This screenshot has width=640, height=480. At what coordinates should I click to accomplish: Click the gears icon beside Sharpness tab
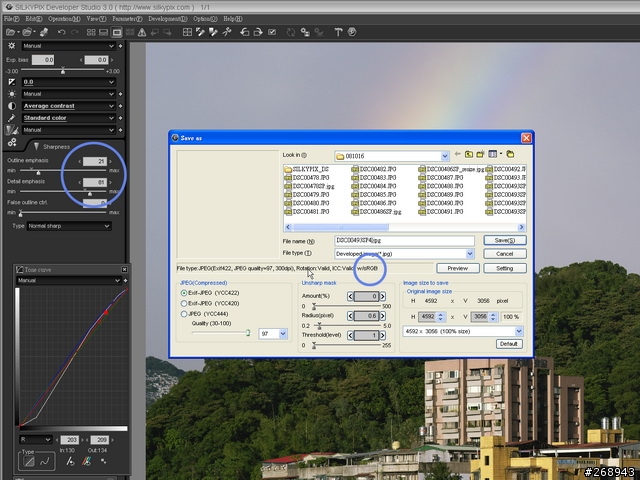[x=12, y=142]
